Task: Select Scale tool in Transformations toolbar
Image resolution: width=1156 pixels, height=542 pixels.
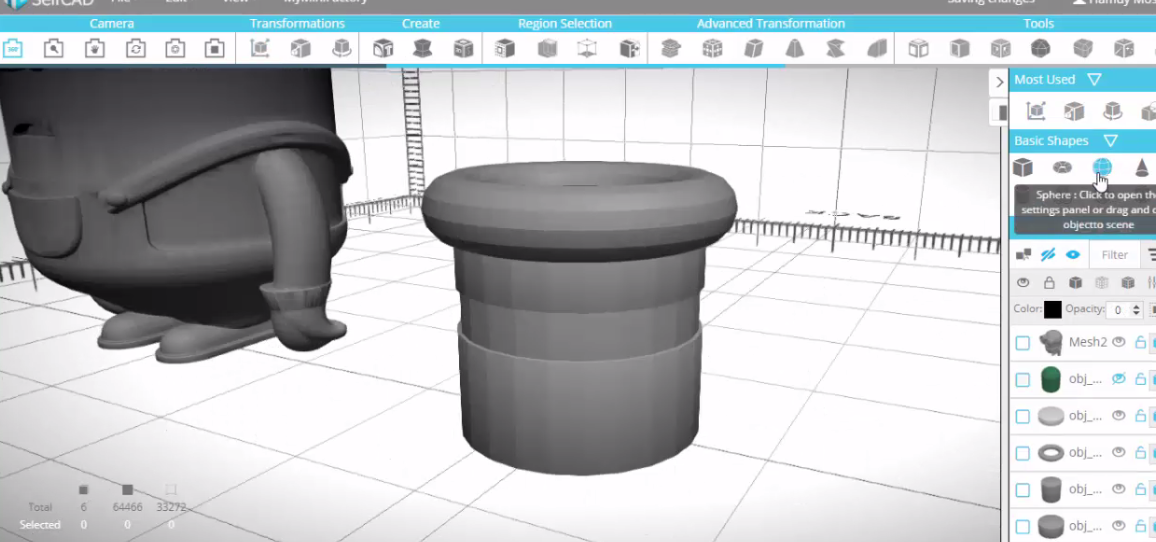Action: [300, 49]
